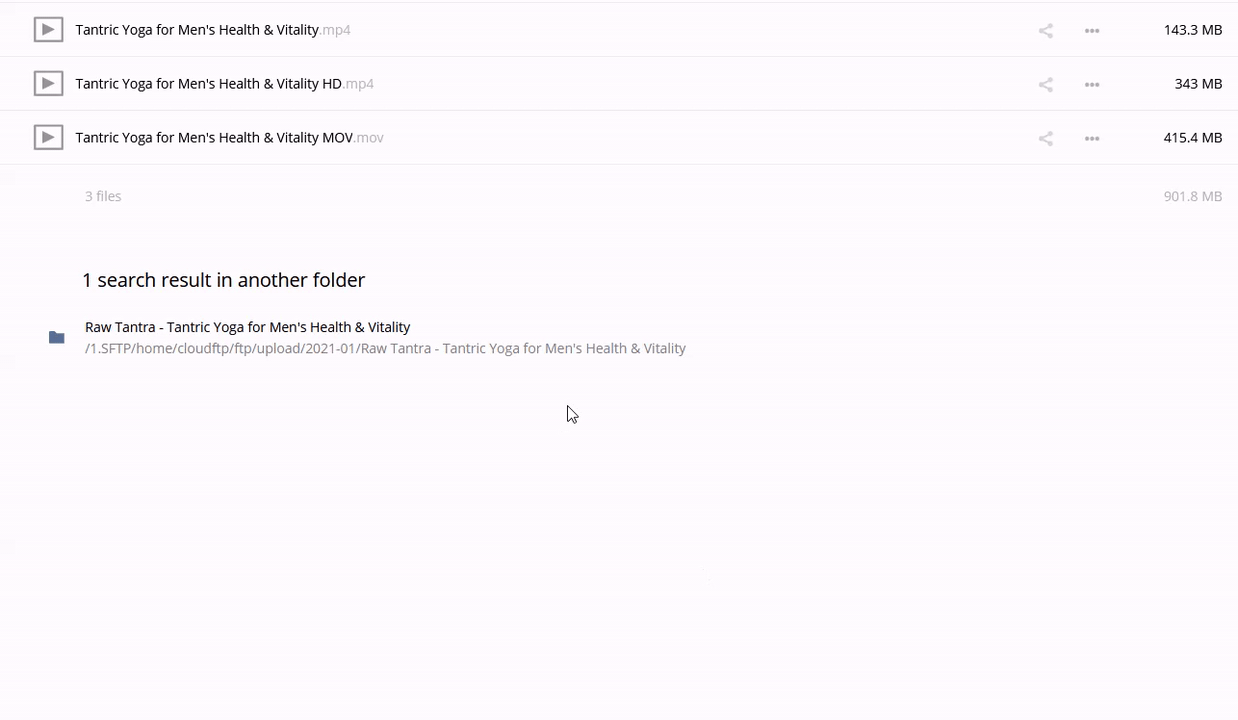Click the folder icon beside Raw Tantra result
Viewport: 1238px width, 720px height.
tap(57, 338)
